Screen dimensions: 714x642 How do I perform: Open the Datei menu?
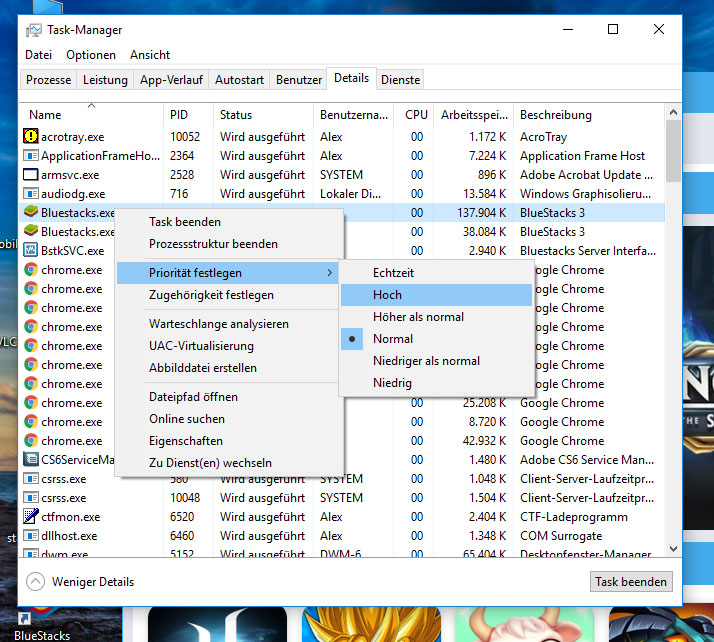coord(38,55)
